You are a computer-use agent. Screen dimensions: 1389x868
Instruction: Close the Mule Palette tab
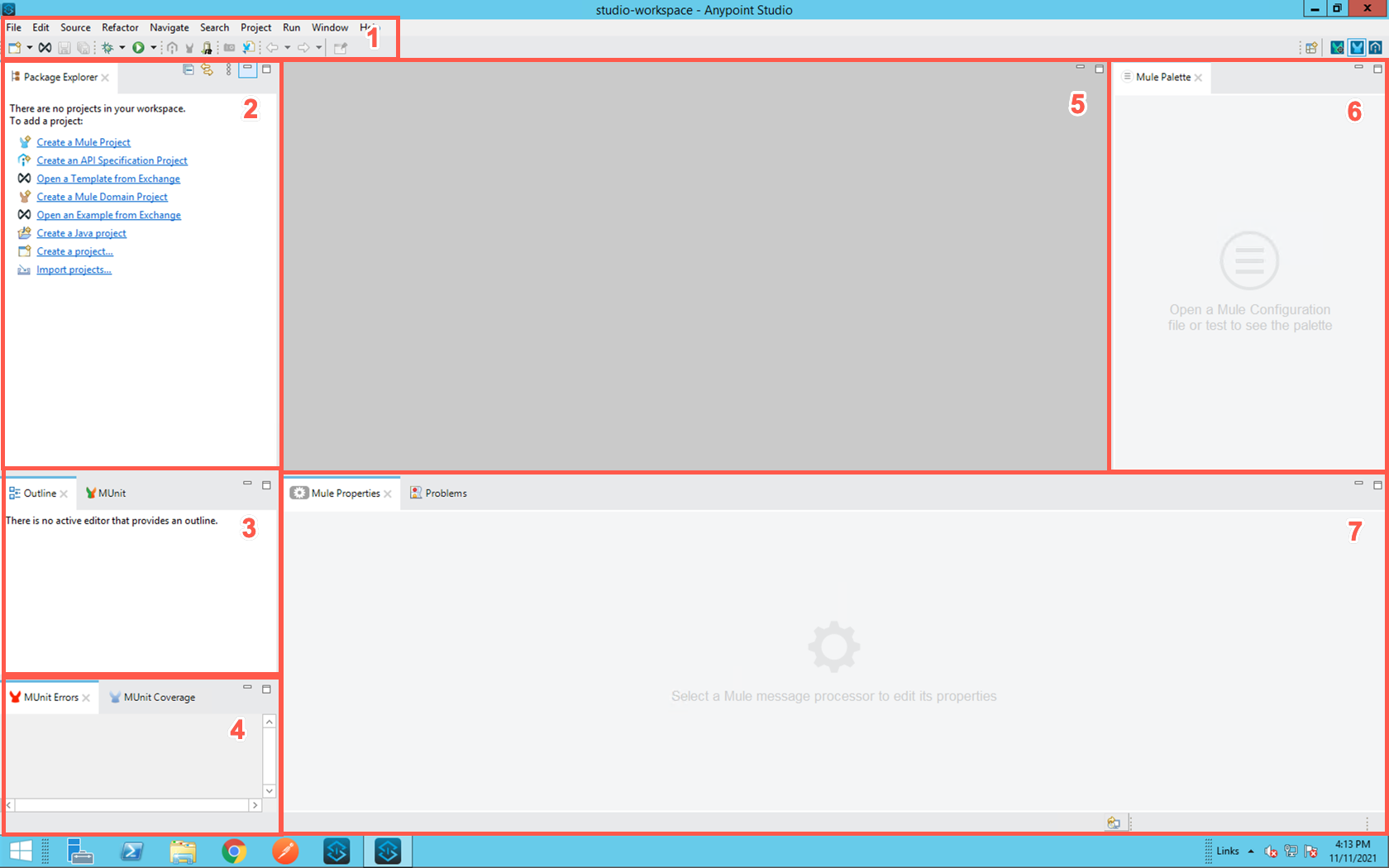[x=1198, y=78]
